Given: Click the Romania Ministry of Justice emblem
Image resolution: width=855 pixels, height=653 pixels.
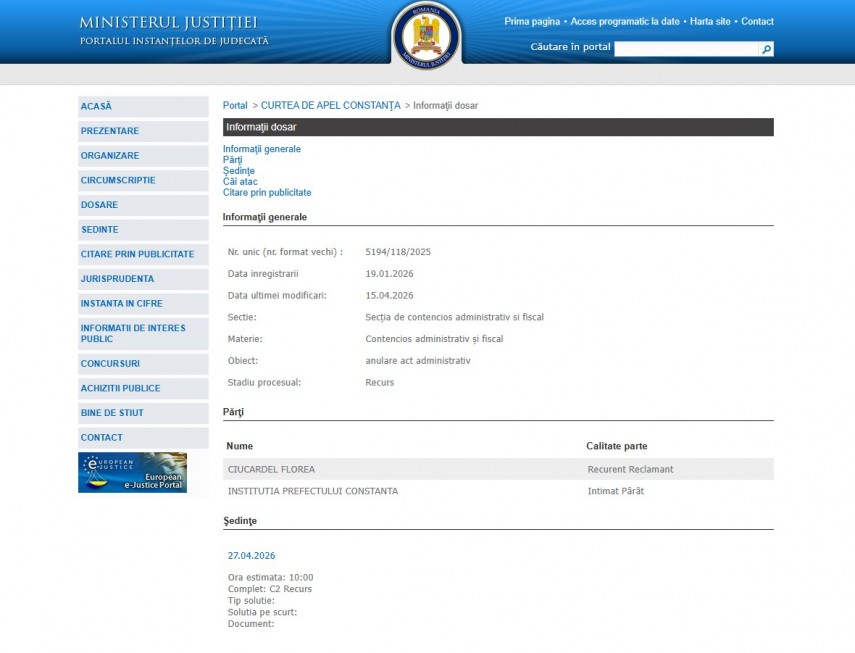Looking at the screenshot, I should 427,36.
